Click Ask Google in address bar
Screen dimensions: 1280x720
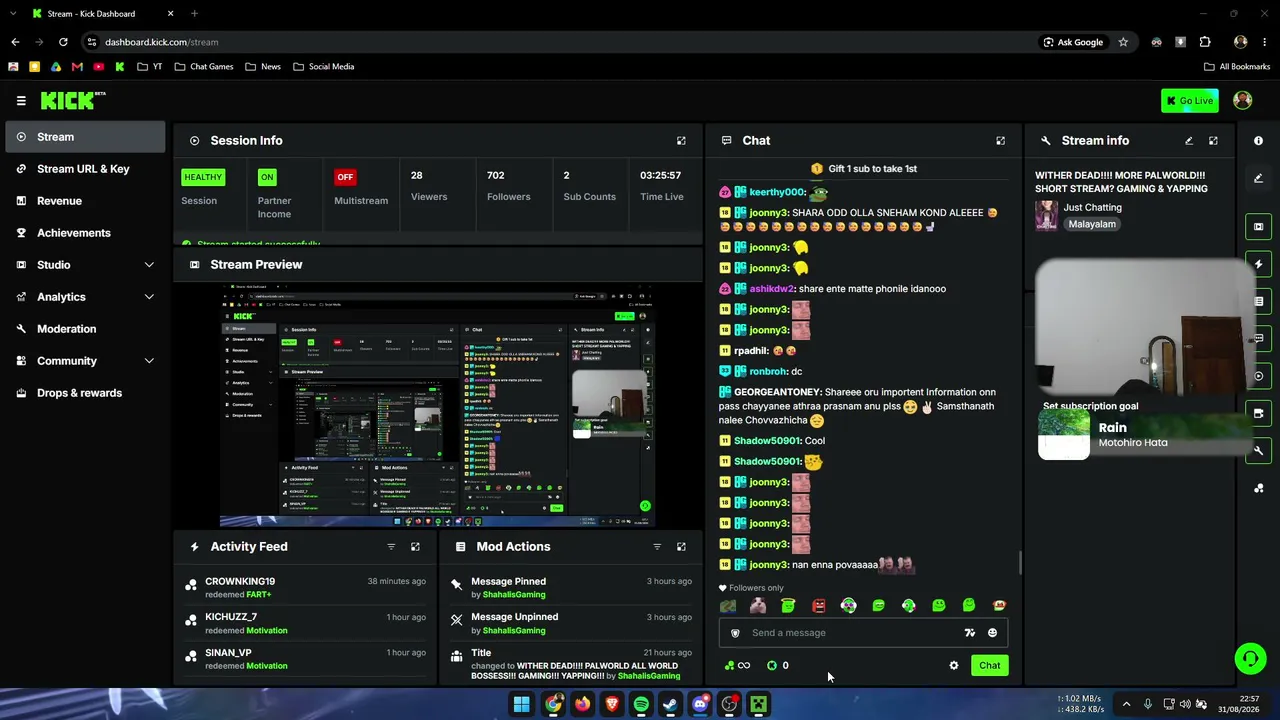[x=1073, y=42]
